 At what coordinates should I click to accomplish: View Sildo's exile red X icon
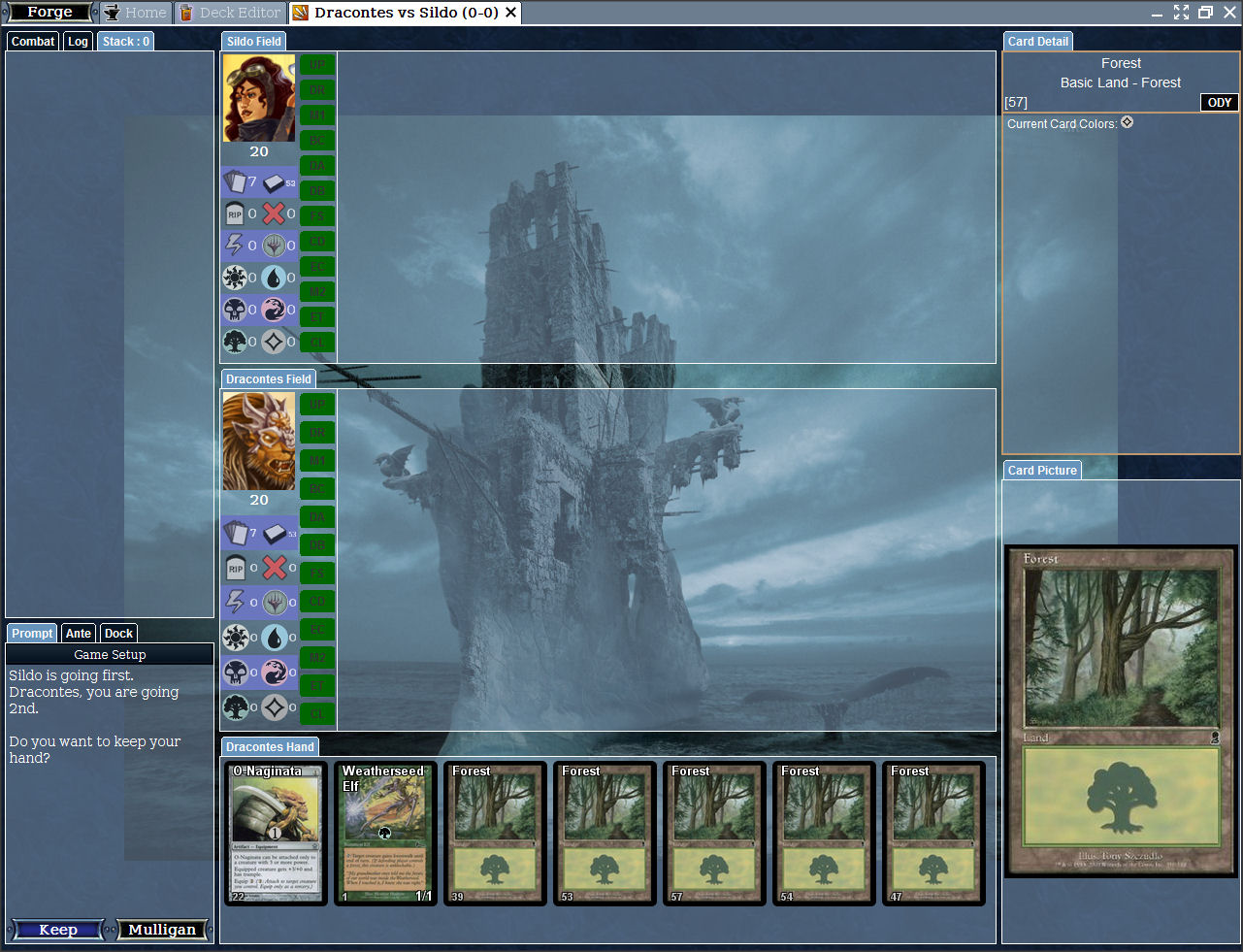pyautogui.click(x=274, y=213)
